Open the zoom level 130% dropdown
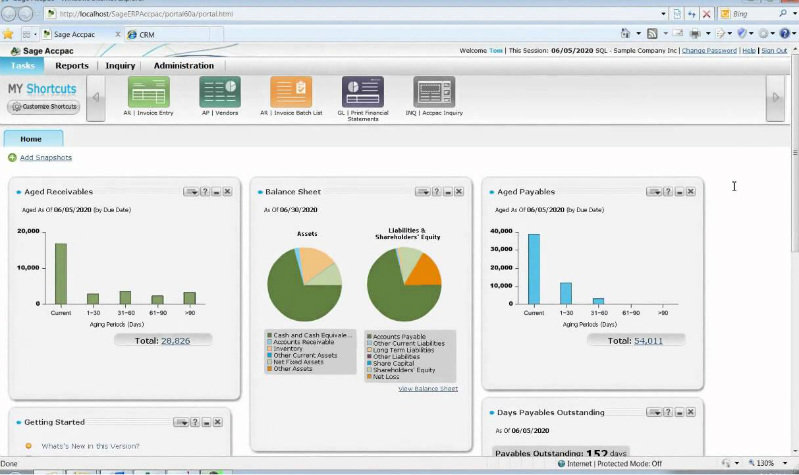 (x=785, y=463)
